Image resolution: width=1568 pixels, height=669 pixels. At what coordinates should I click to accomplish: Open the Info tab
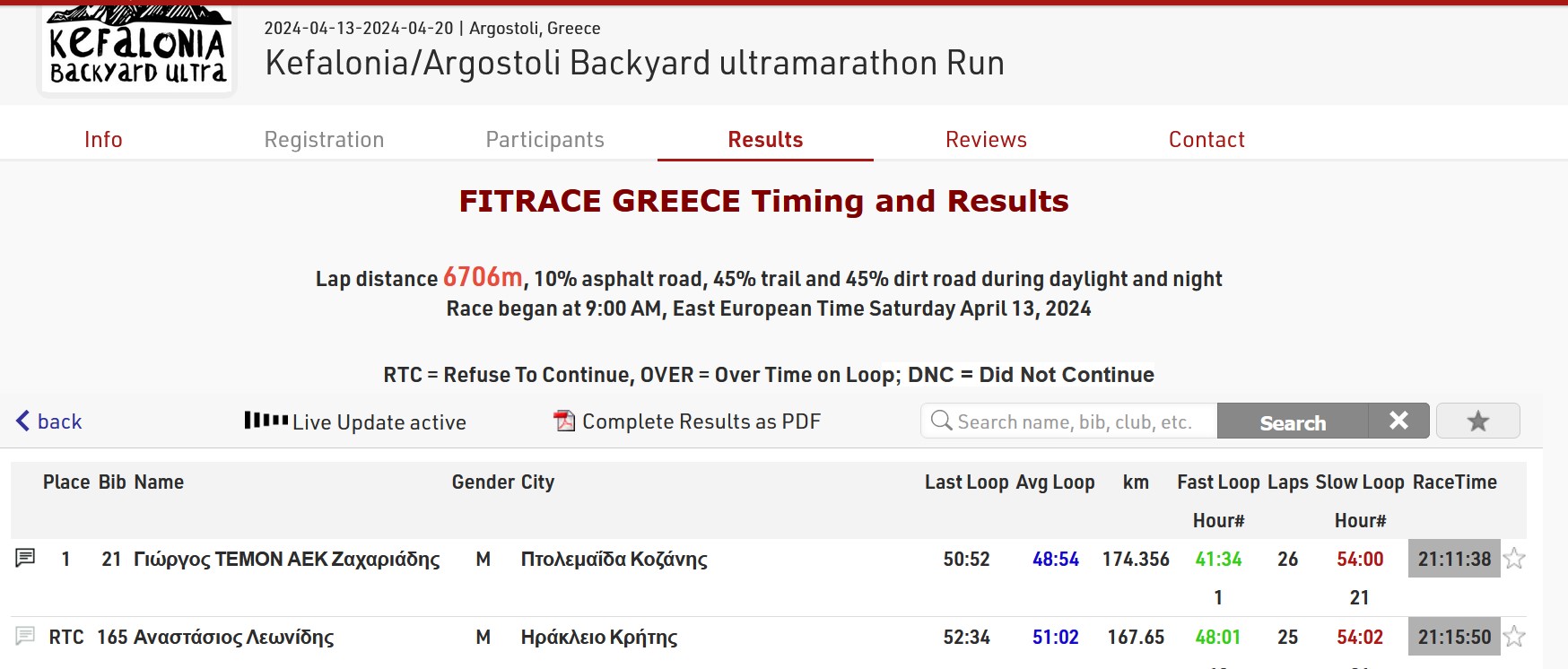tap(103, 139)
